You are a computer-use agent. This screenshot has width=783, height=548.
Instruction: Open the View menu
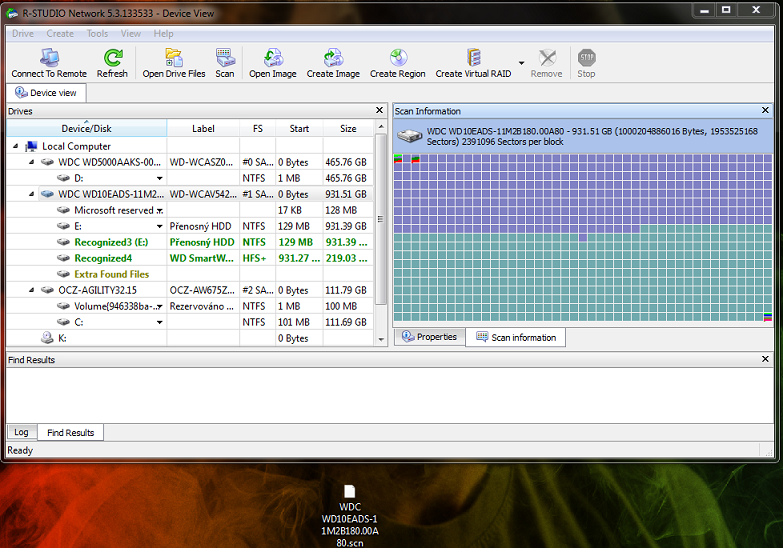pyautogui.click(x=130, y=33)
